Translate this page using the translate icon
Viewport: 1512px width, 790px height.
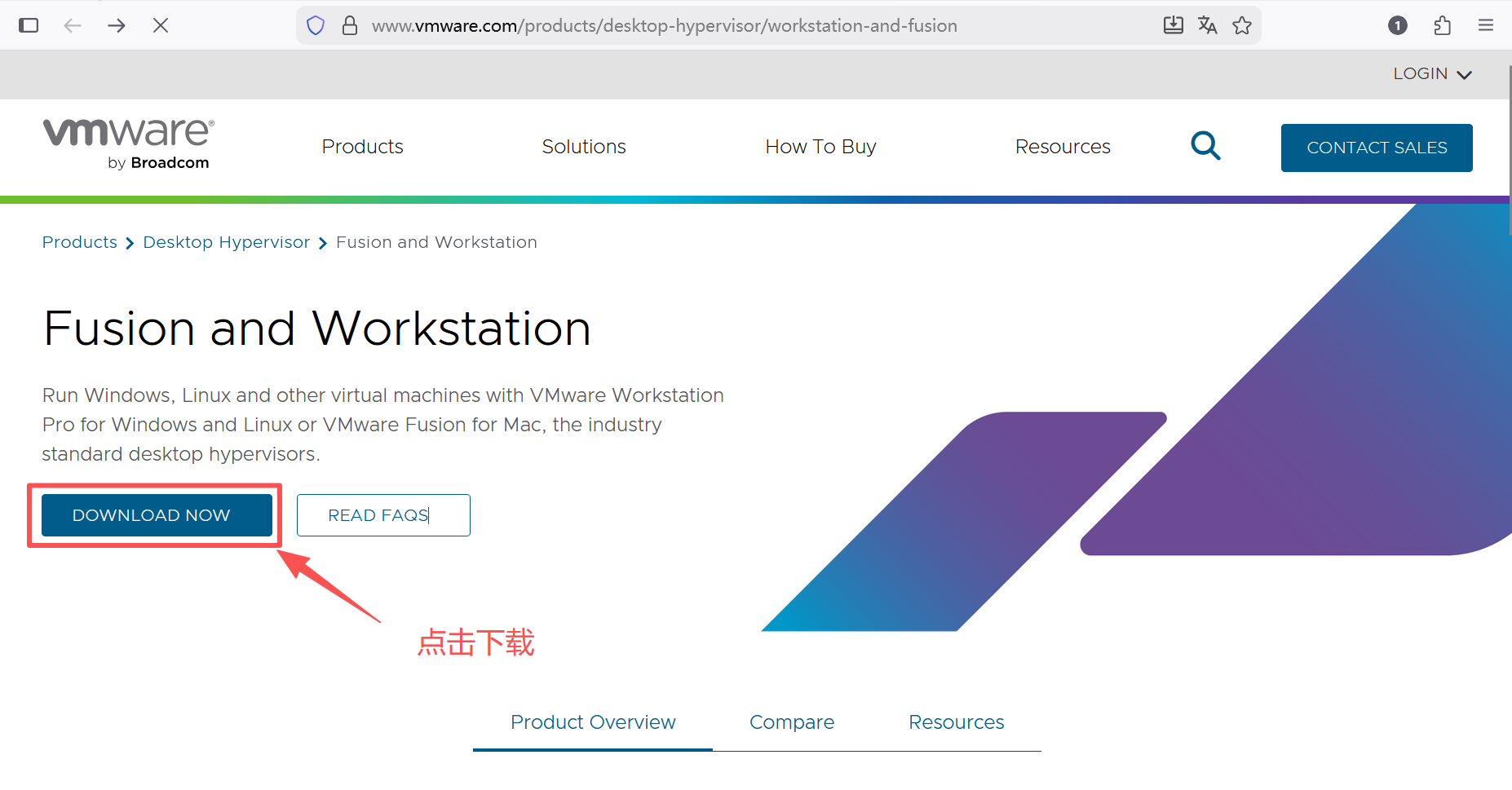[x=1208, y=25]
